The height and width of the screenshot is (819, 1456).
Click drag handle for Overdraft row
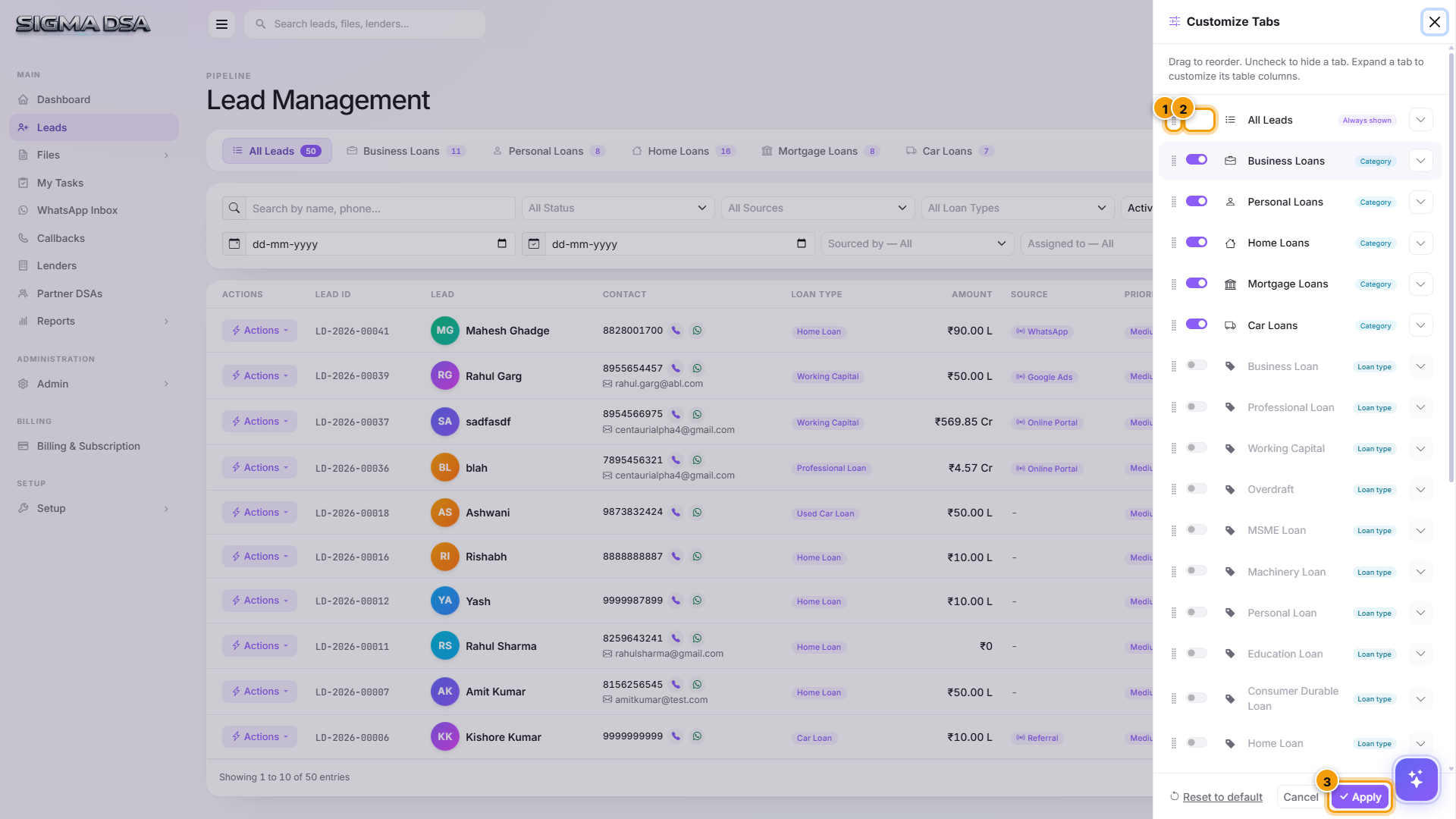click(1174, 490)
